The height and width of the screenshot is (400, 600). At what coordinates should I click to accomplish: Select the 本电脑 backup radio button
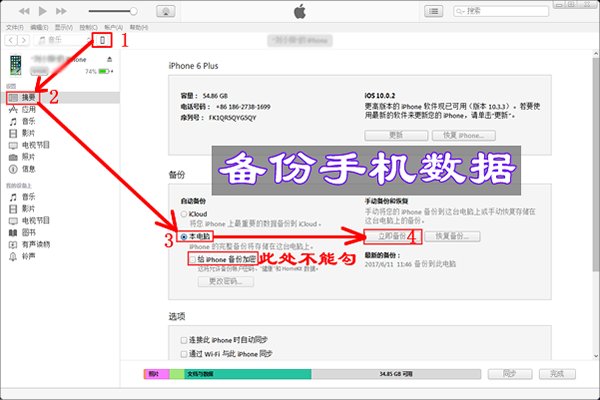click(x=184, y=237)
